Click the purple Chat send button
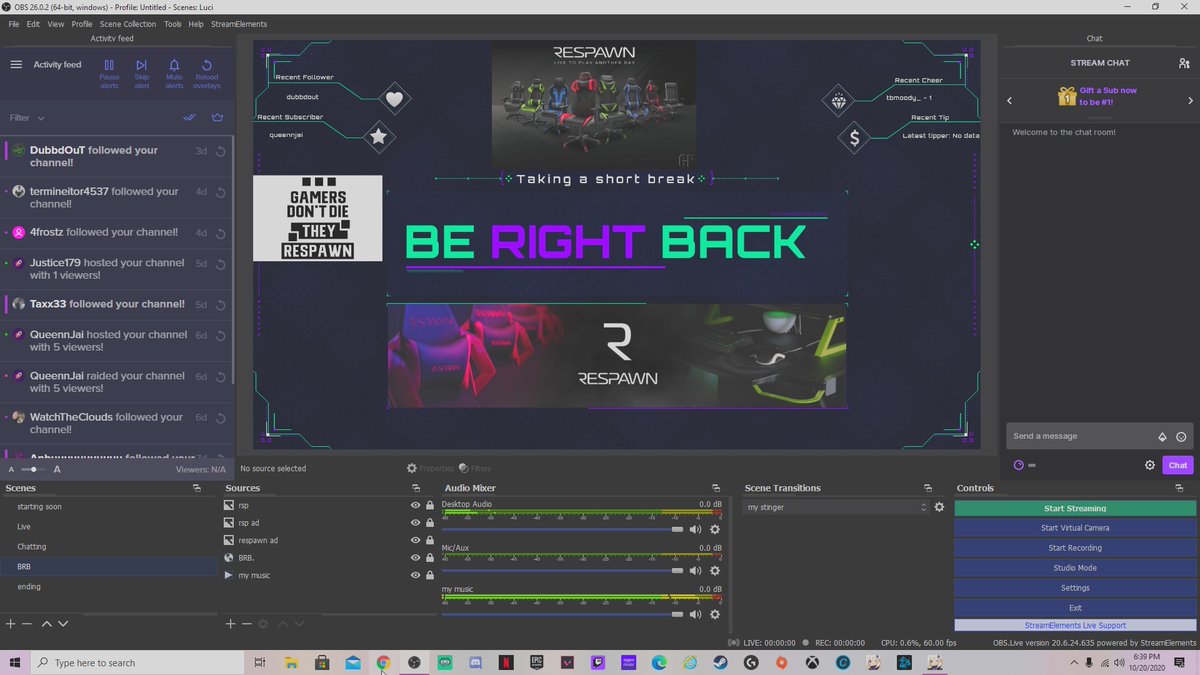This screenshot has height=675, width=1200. pyautogui.click(x=1178, y=465)
